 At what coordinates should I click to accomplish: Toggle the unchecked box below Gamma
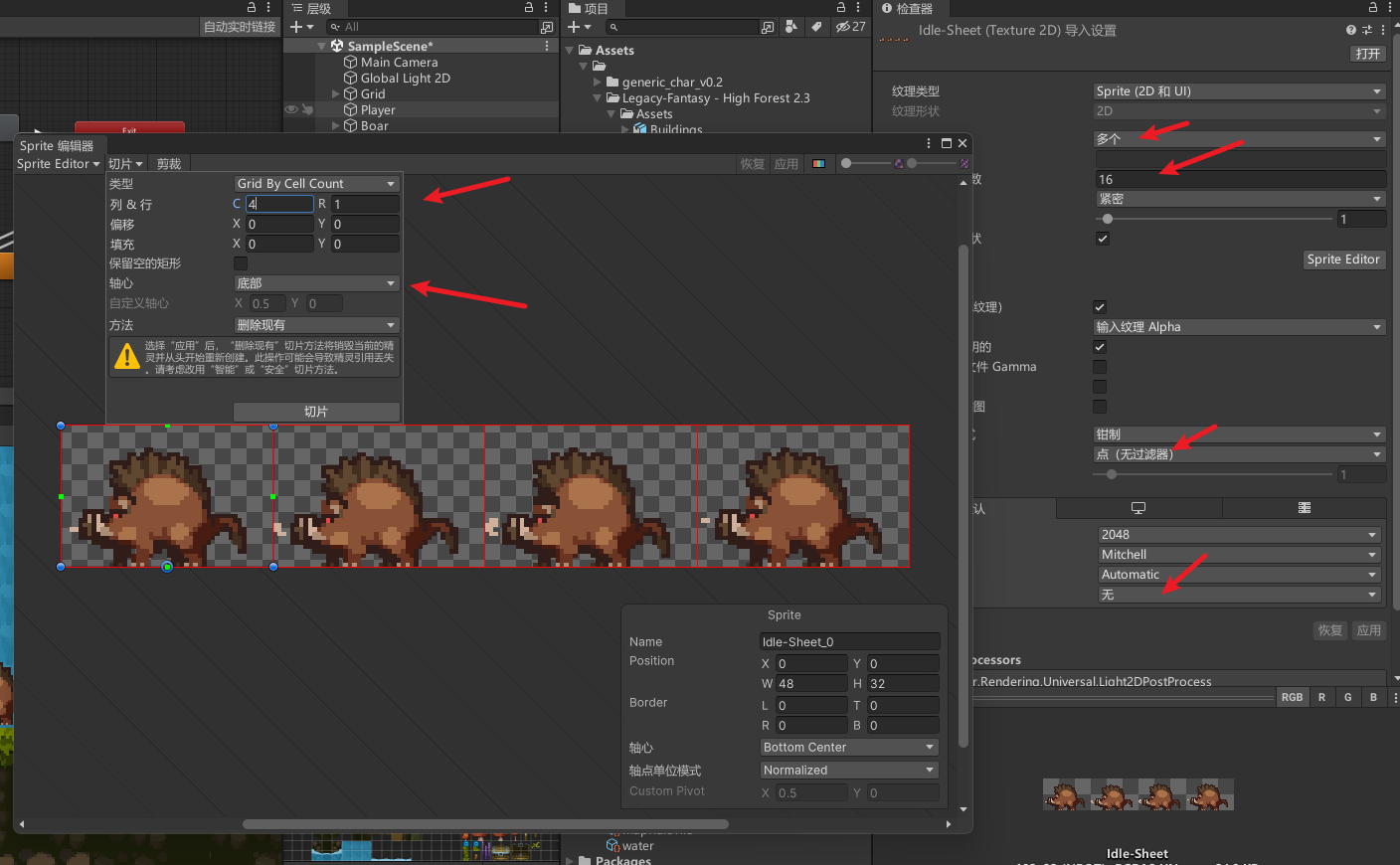[x=1100, y=387]
